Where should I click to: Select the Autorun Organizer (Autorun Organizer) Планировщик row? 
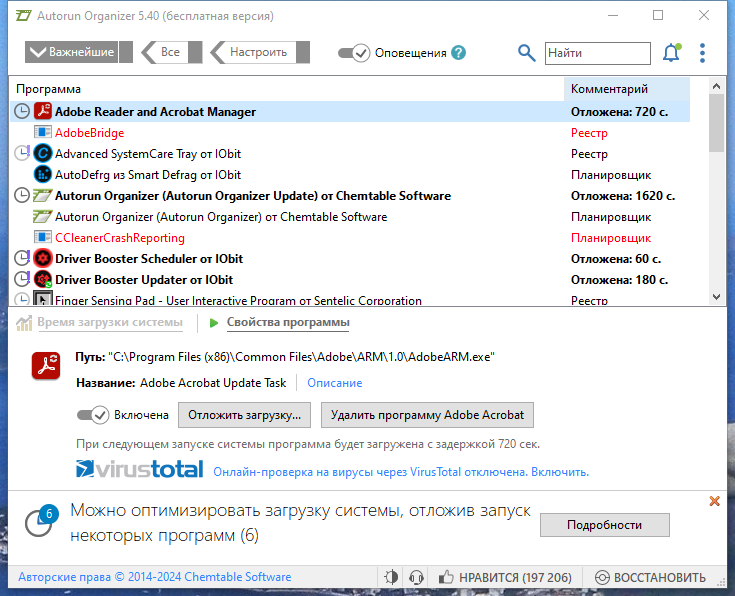click(x=350, y=217)
